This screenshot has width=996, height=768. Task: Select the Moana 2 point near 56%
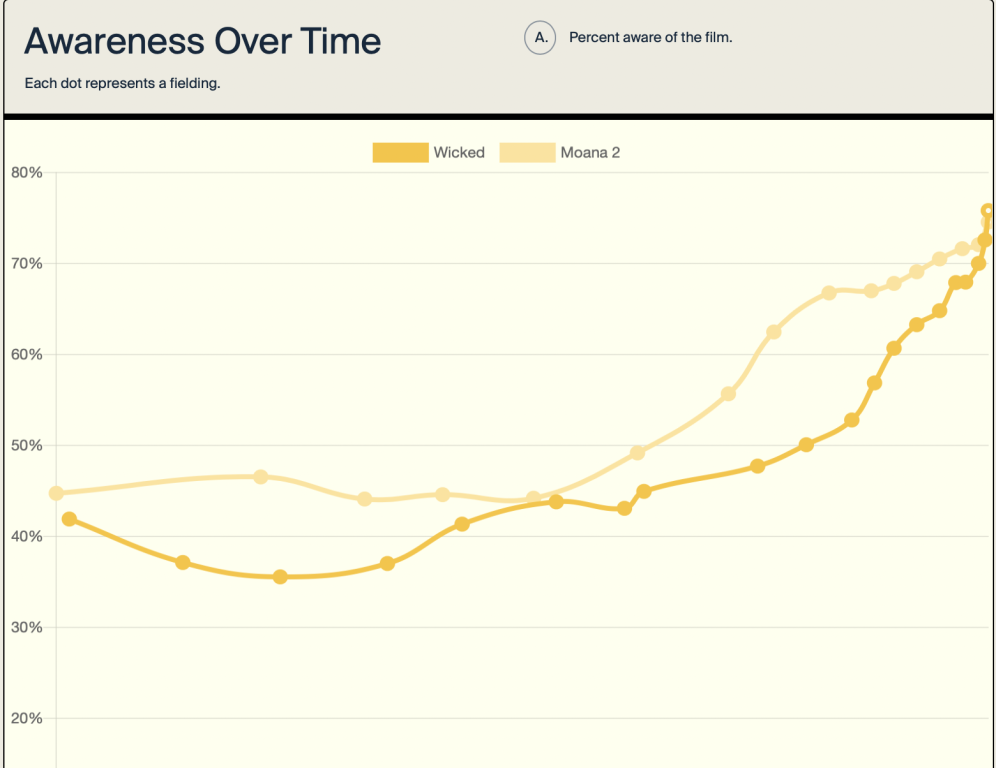pos(729,394)
